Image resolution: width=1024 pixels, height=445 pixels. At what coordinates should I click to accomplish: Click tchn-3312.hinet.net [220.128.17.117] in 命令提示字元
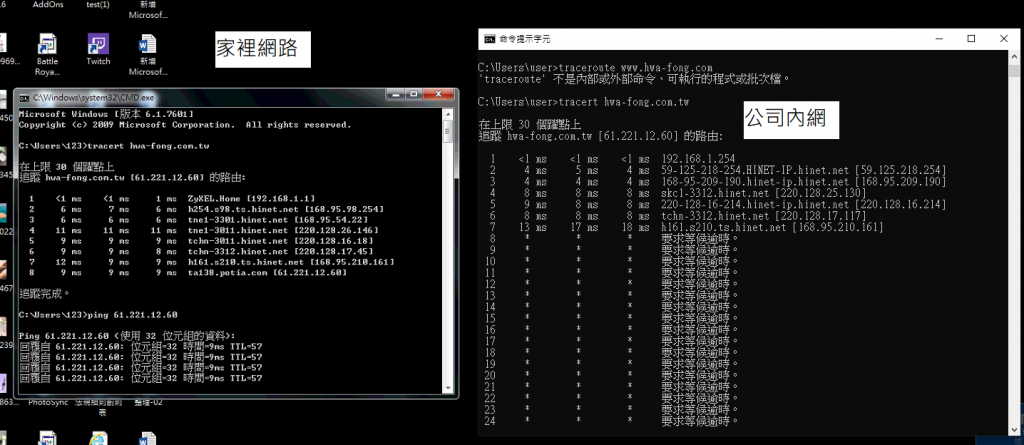click(x=764, y=216)
